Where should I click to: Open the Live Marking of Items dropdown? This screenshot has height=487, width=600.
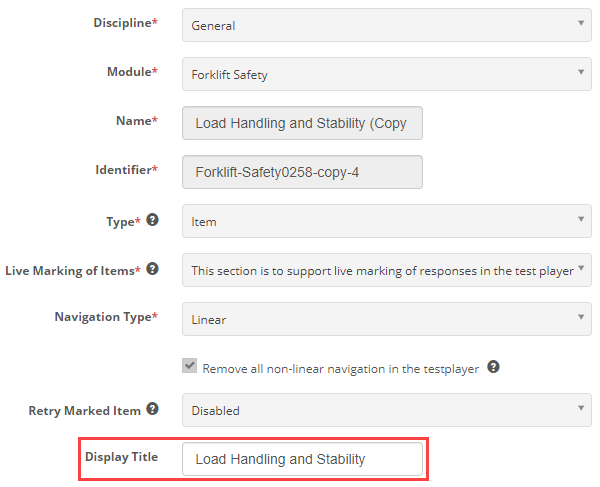(x=386, y=270)
